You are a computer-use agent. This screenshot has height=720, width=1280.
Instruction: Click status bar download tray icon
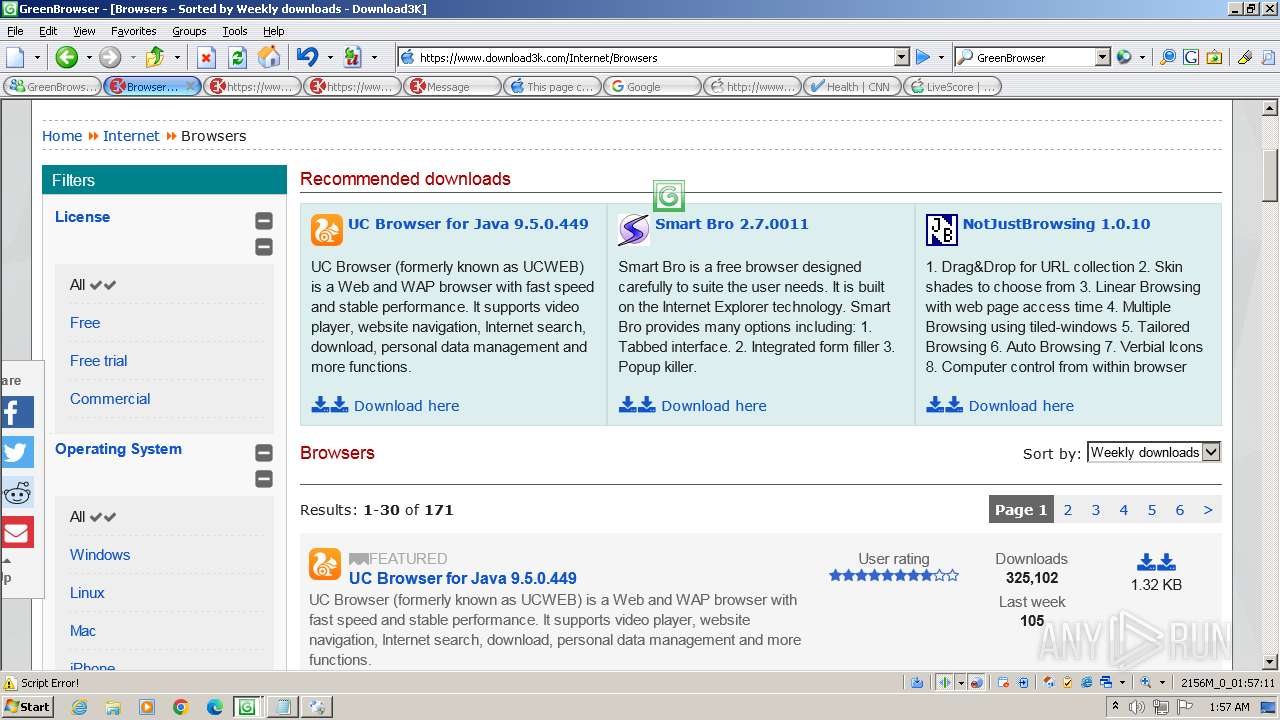[917, 683]
